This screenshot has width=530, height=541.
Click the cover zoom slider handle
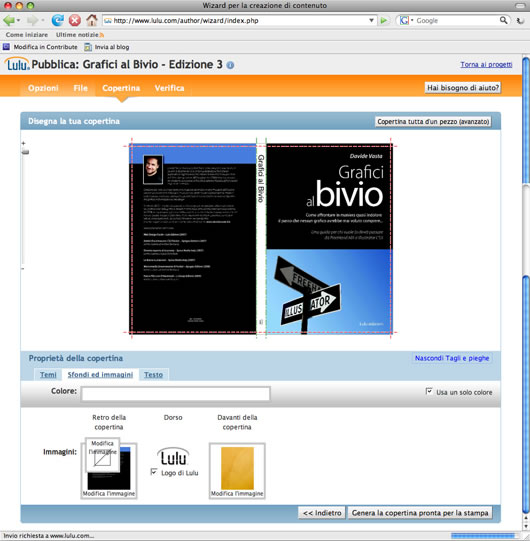point(25,152)
